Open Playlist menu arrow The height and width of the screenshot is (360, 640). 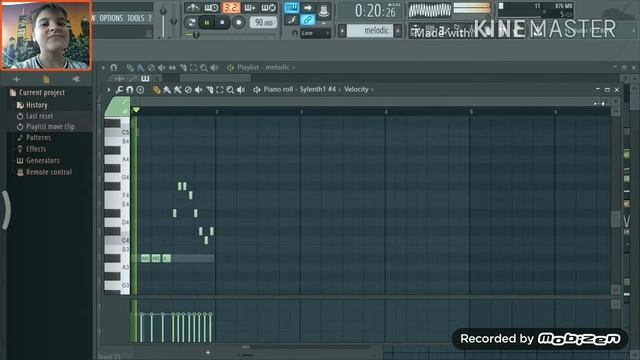click(x=104, y=68)
